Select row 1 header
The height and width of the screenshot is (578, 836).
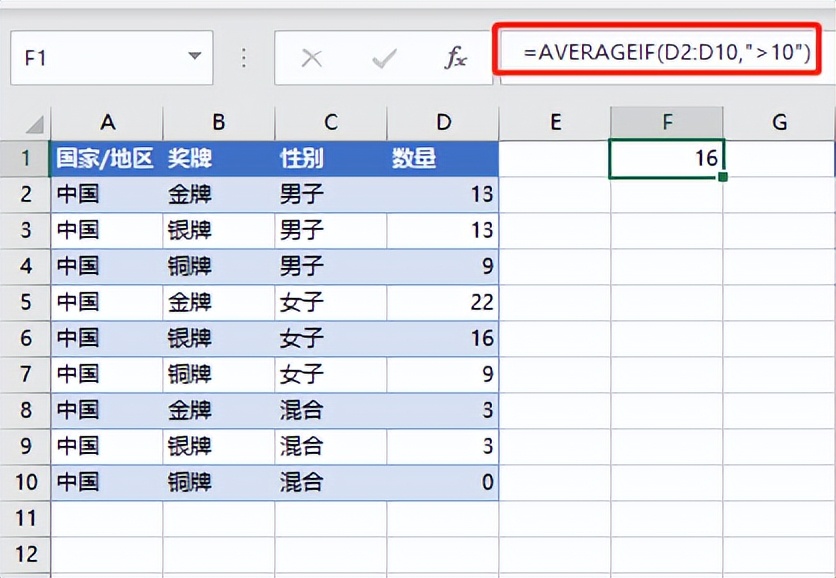[x=26, y=158]
